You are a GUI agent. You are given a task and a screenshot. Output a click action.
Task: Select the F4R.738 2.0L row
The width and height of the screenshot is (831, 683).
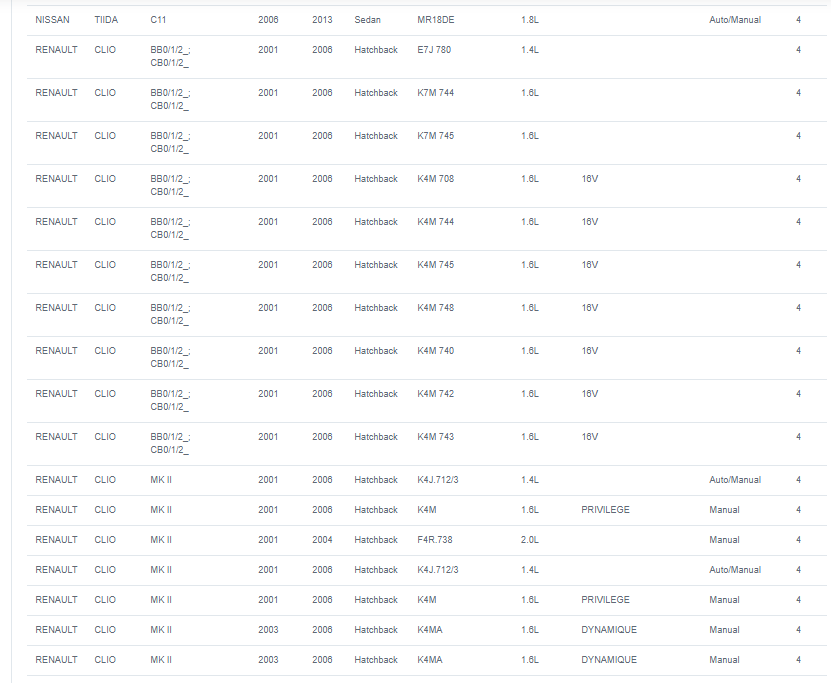[x=427, y=540]
